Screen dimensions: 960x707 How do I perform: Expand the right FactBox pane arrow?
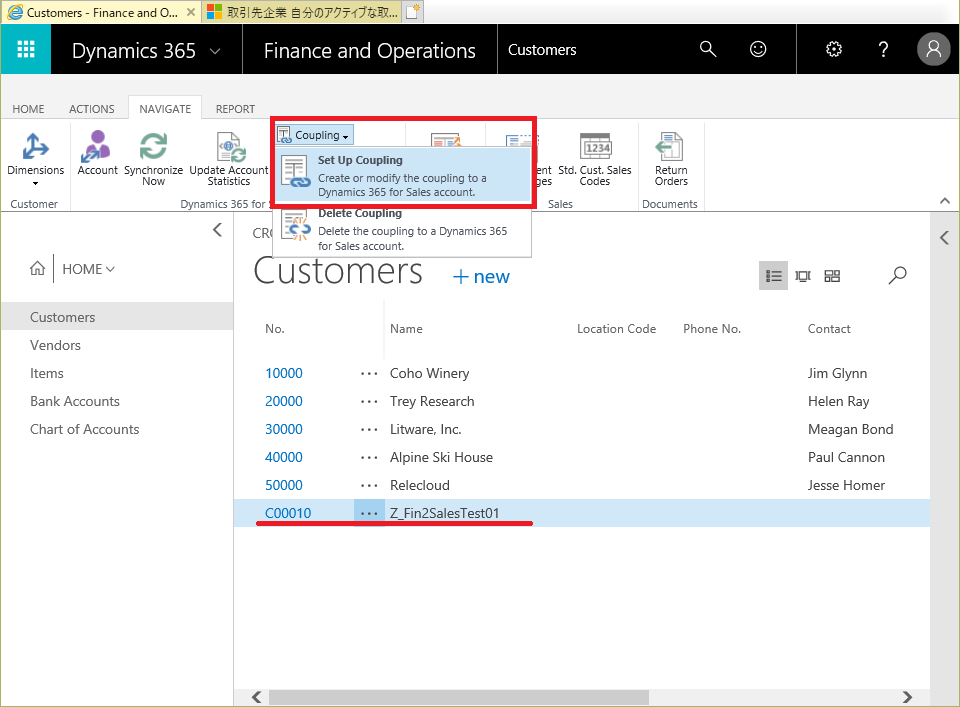[944, 238]
